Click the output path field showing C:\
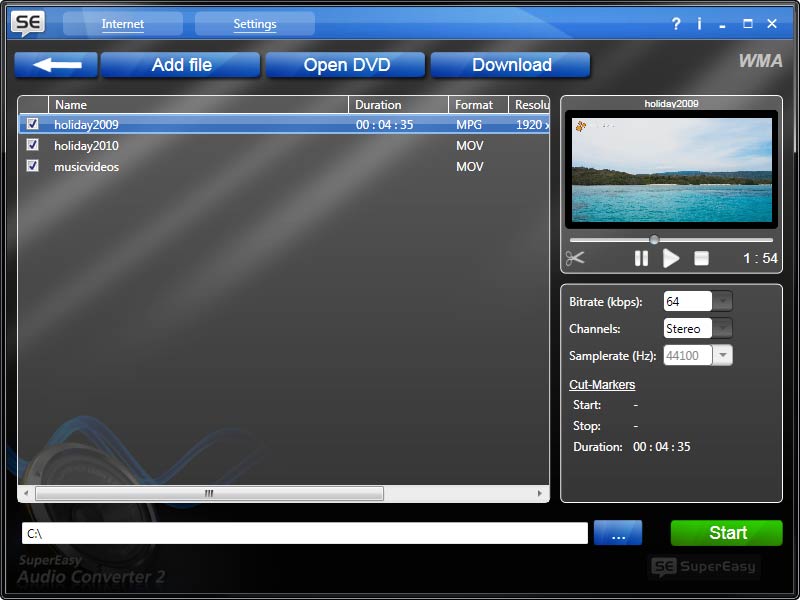 point(305,533)
